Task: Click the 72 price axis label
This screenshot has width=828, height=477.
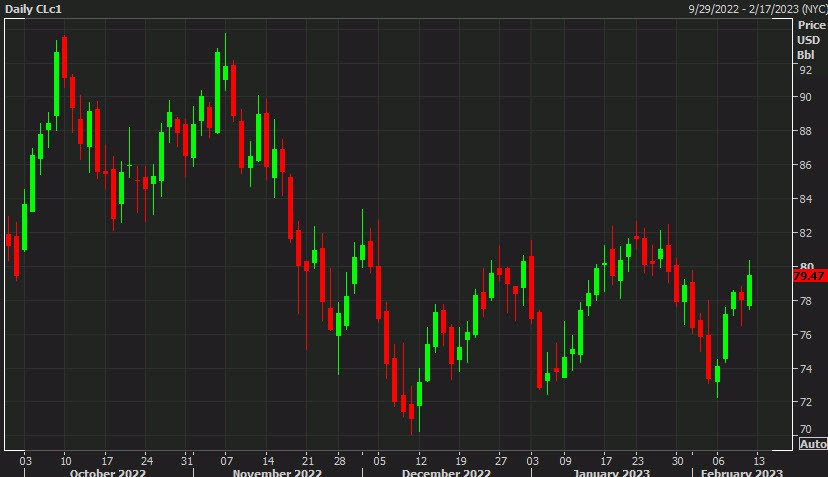Action: [805, 402]
